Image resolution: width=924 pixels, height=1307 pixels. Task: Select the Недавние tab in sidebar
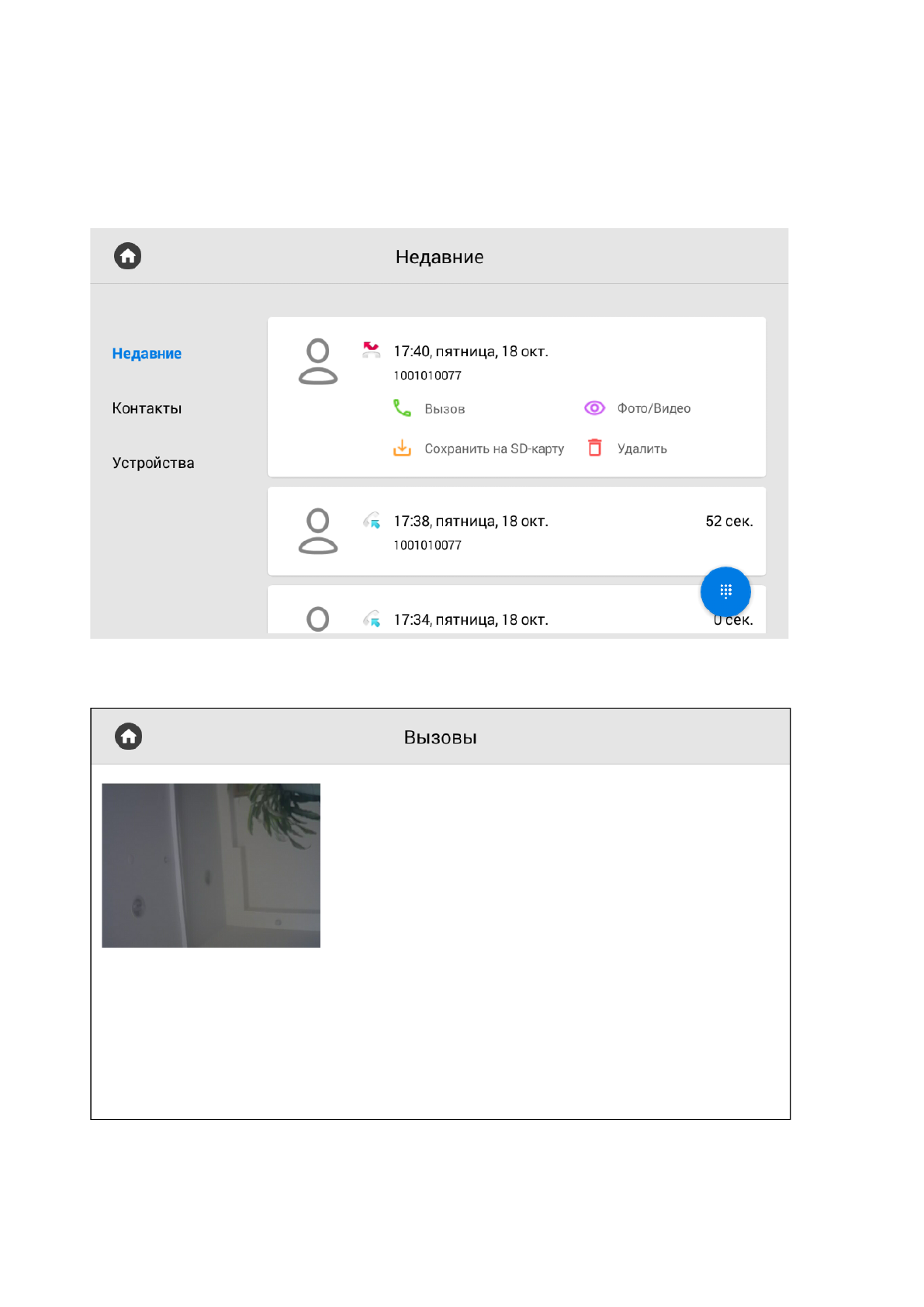coord(147,354)
